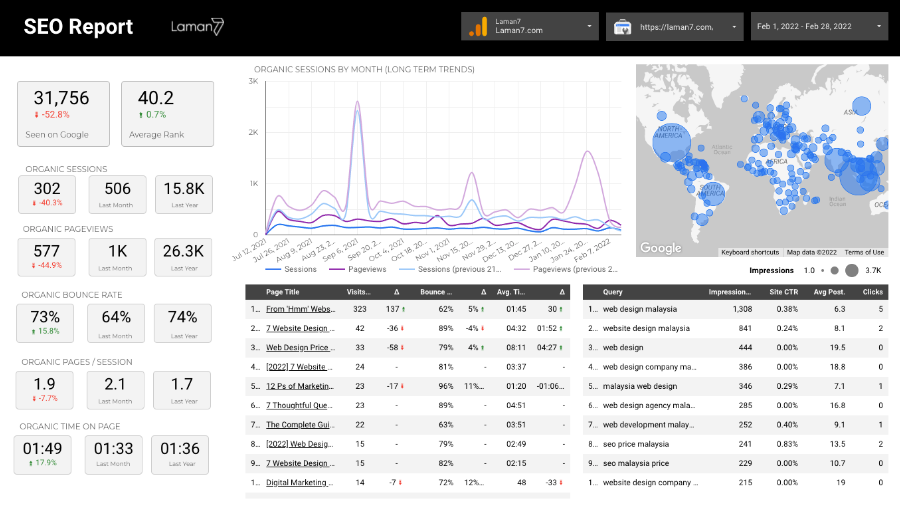Click the 323 visits value
This screenshot has width=900, height=507.
(360, 309)
